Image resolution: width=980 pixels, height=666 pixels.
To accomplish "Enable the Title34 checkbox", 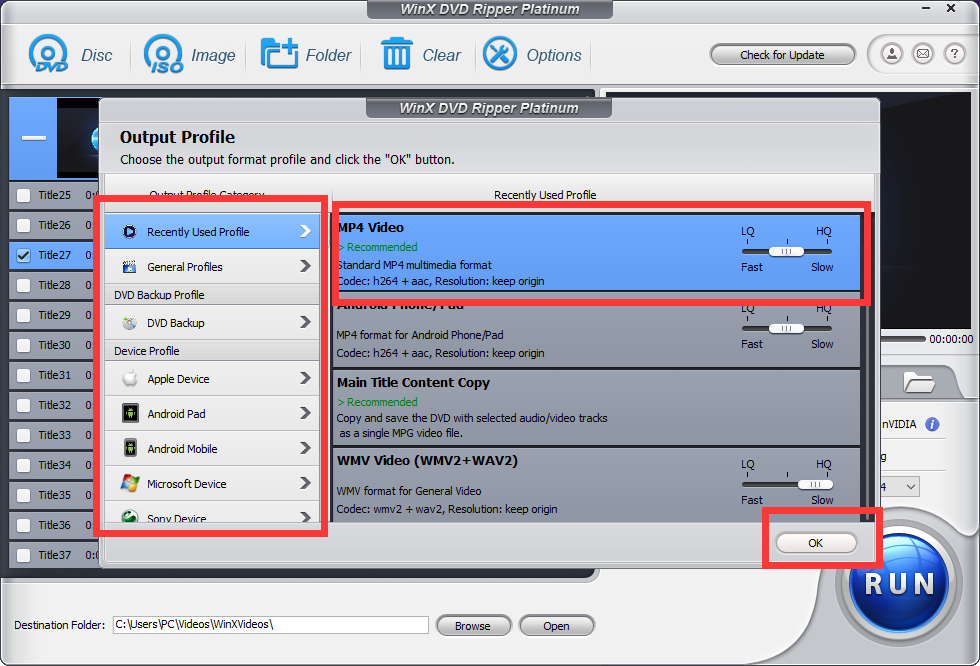I will coord(24,465).
